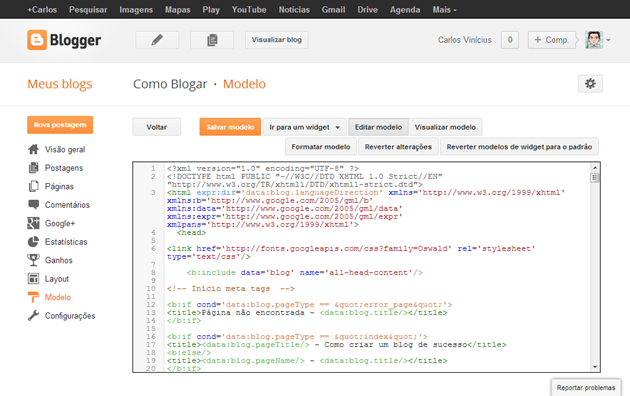Open Gmail in Google bar
Viewport: 630px width, 396px height.
333,10
